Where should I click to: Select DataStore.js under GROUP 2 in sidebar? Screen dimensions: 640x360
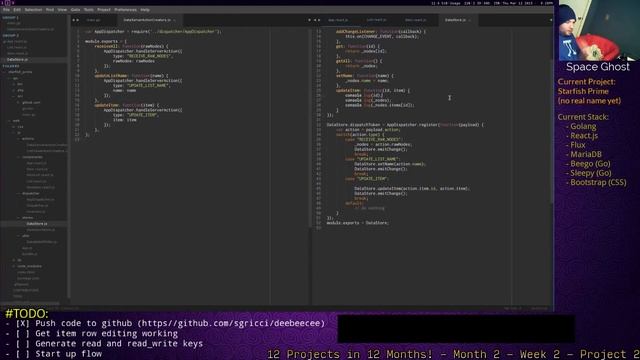click(x=18, y=60)
